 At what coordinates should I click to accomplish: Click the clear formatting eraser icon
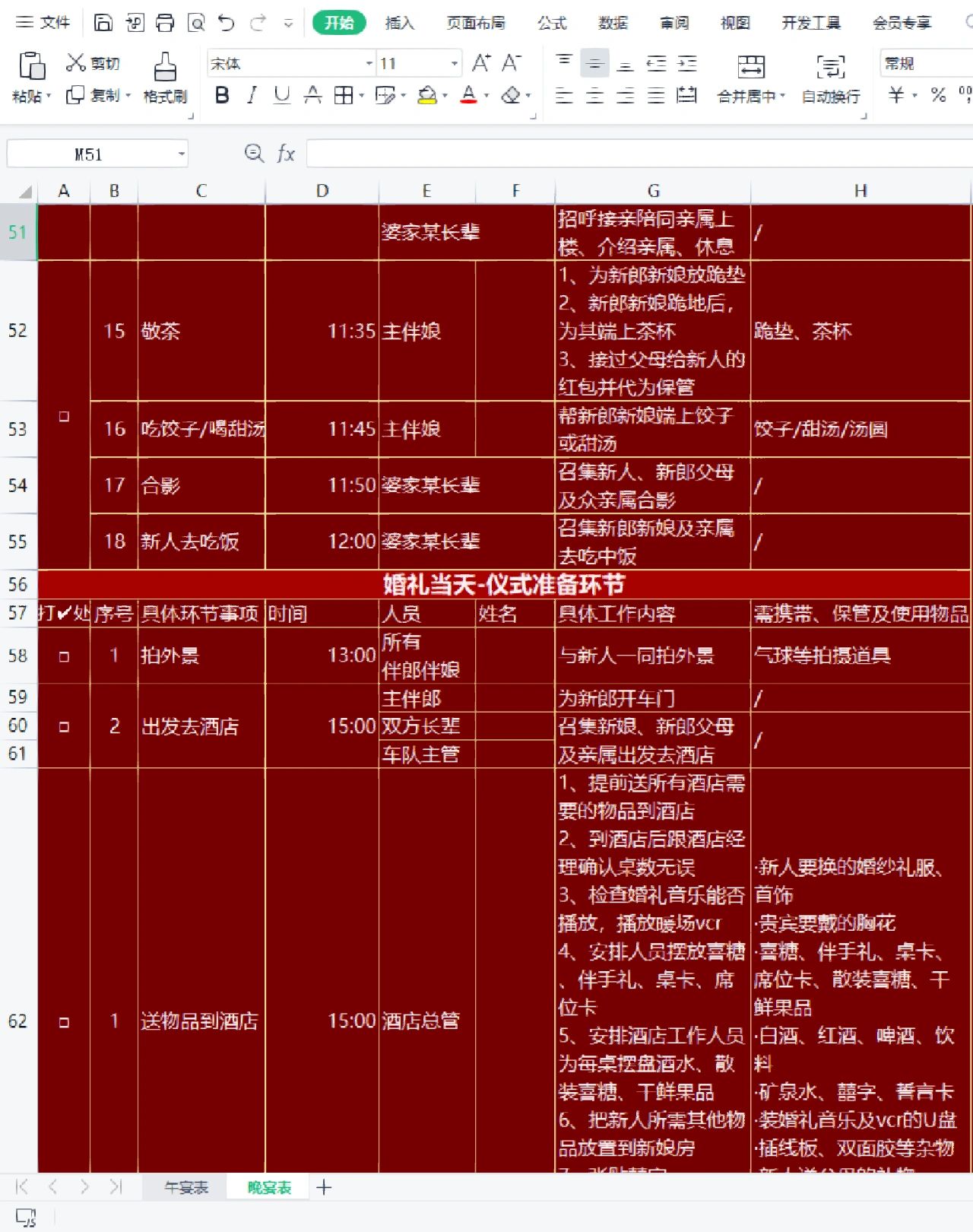(x=512, y=96)
